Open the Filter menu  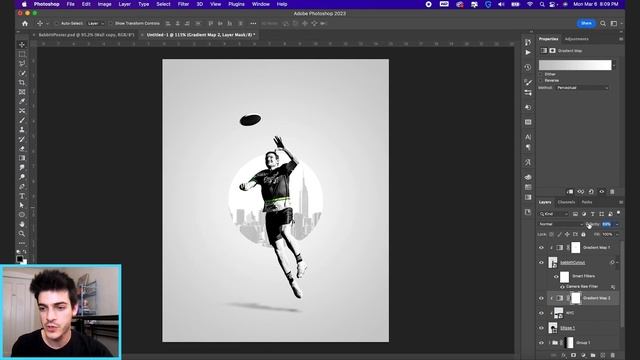183,4
